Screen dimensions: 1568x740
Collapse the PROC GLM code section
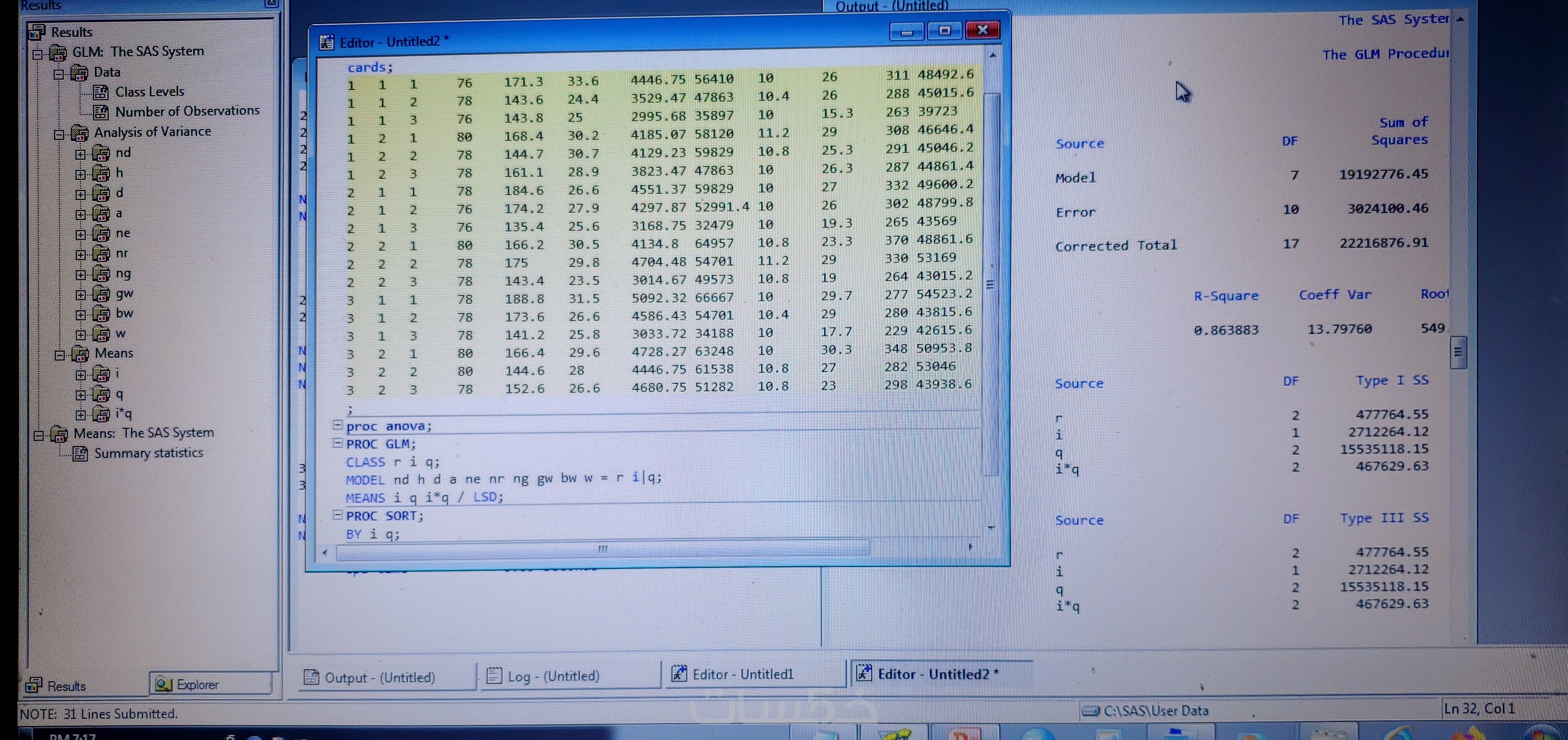pyautogui.click(x=337, y=443)
